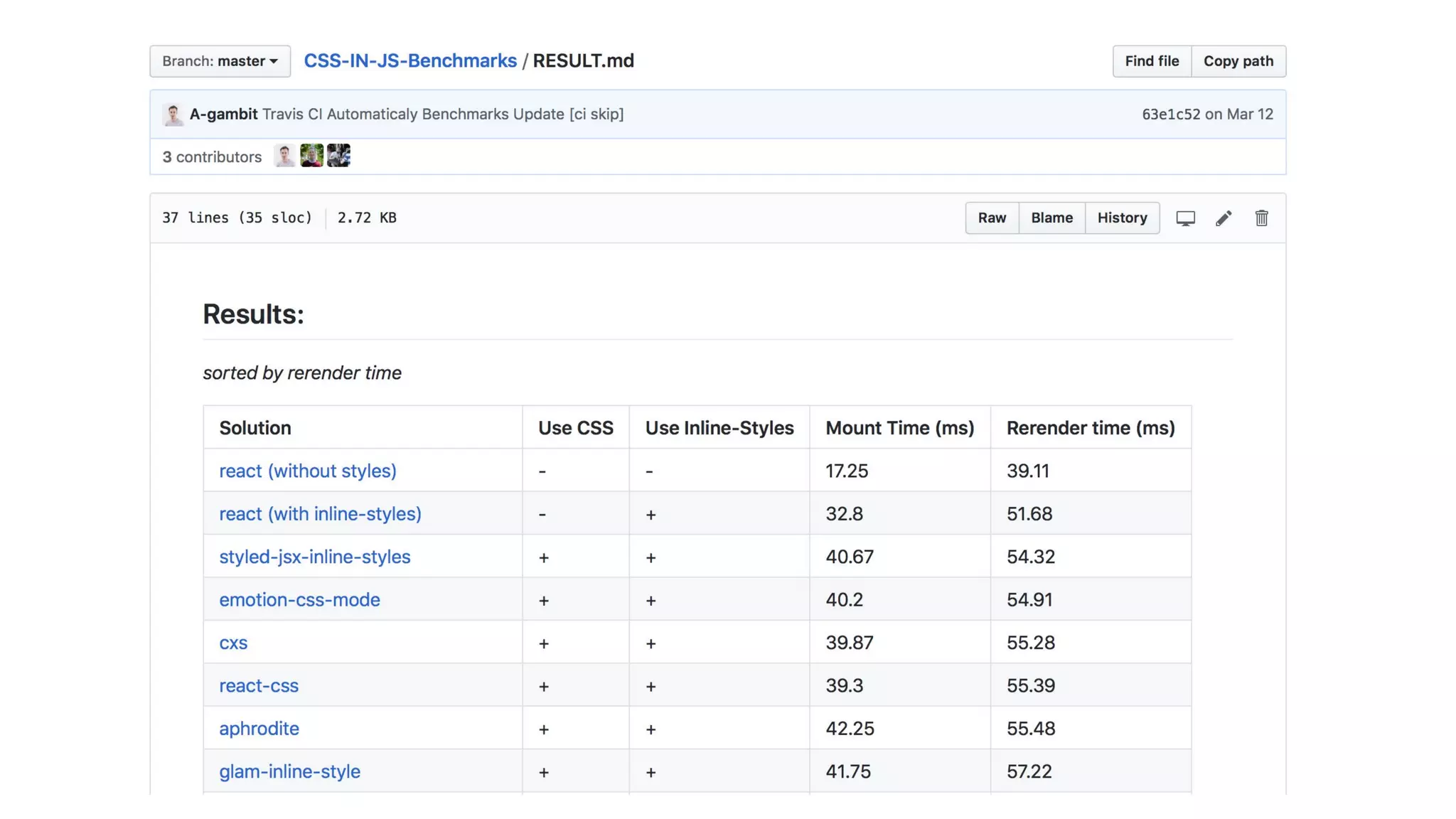The height and width of the screenshot is (819, 1456).
Task: Click the Copy path button
Action: 1238,61
